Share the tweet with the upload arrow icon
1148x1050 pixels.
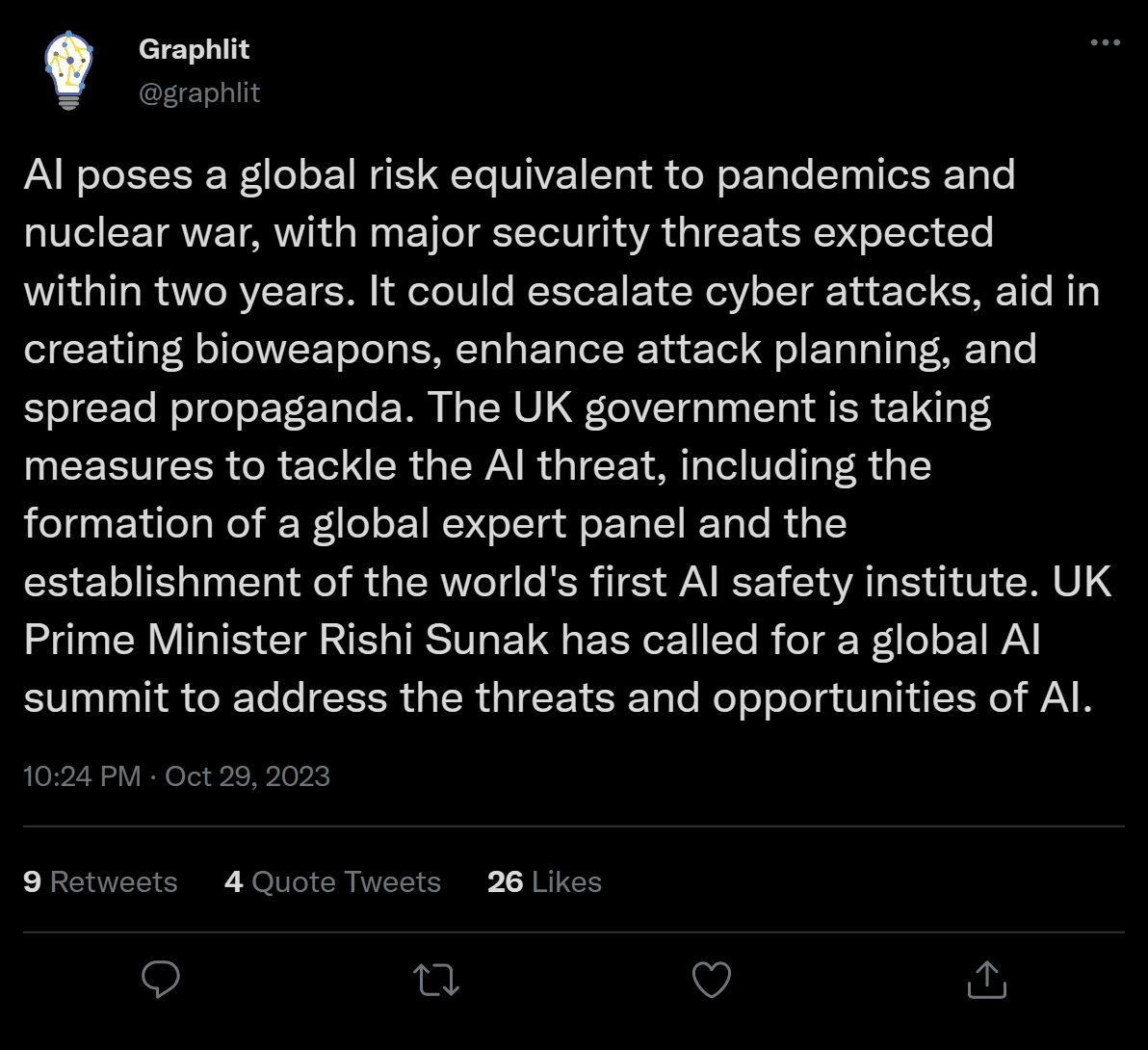coord(986,980)
